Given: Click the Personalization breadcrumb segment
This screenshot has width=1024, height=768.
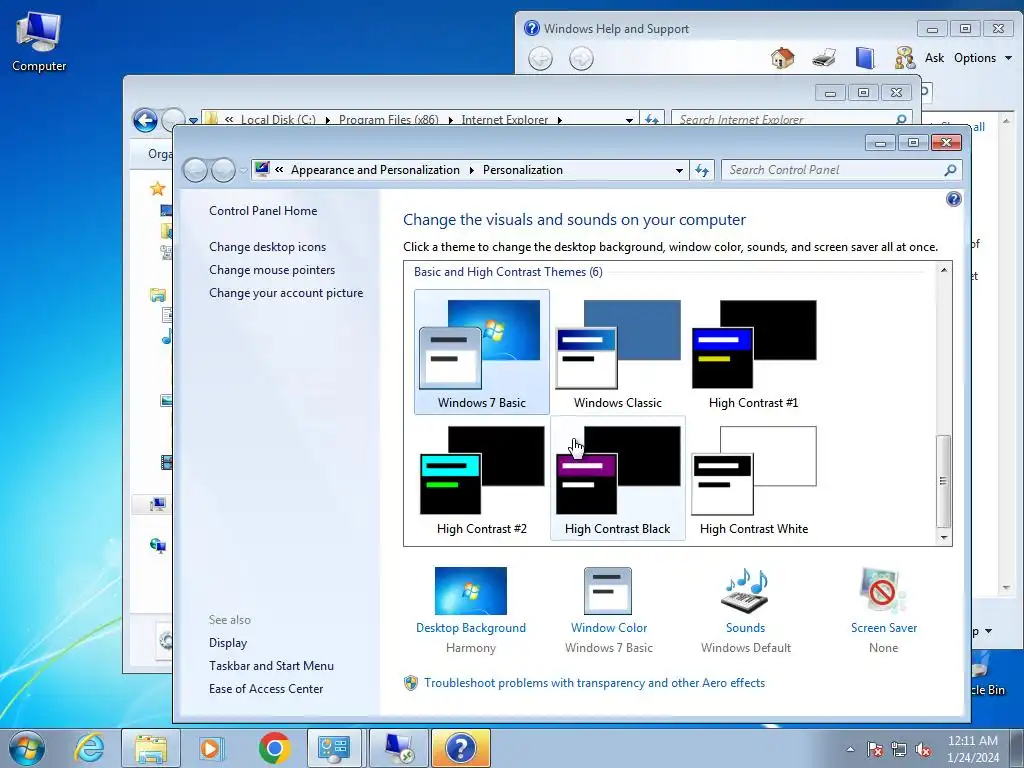Looking at the screenshot, I should pos(522,170).
